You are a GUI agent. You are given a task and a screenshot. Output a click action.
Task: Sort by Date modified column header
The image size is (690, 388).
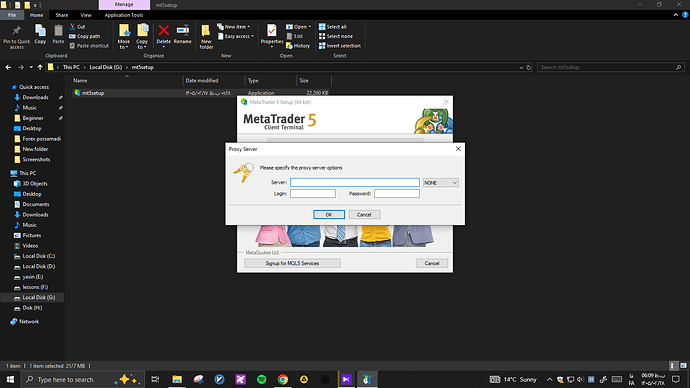pos(214,81)
